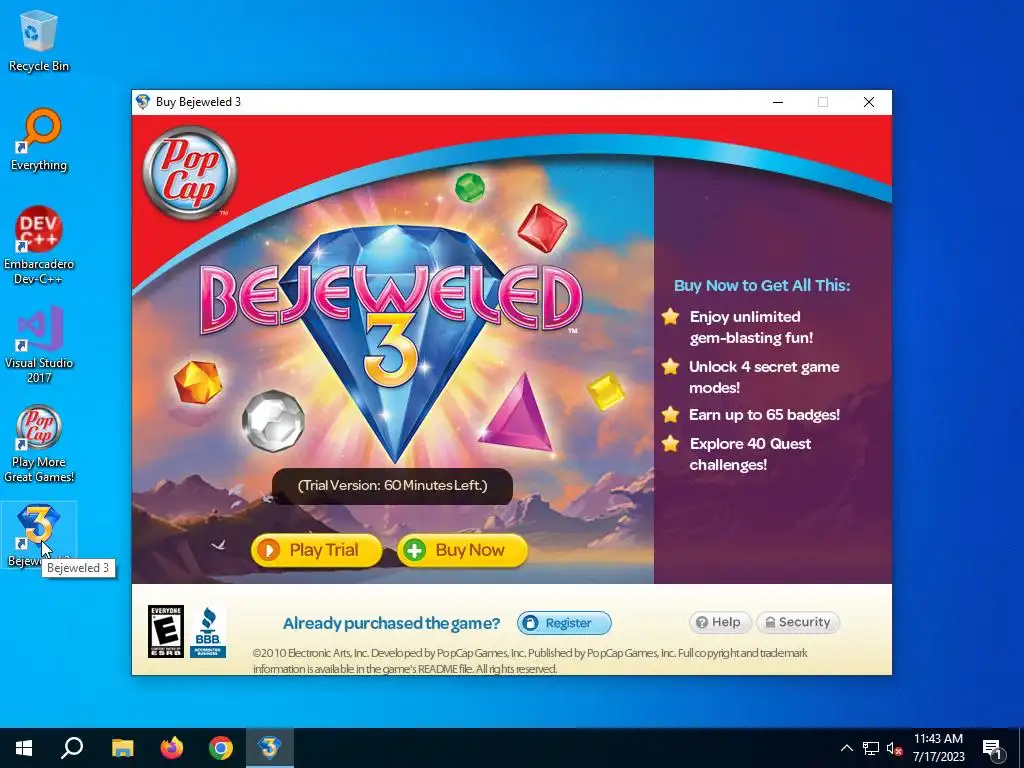Click 'Enjoy unlimited gem-blasting fun!' text
The height and width of the screenshot is (768, 1024).
click(751, 327)
